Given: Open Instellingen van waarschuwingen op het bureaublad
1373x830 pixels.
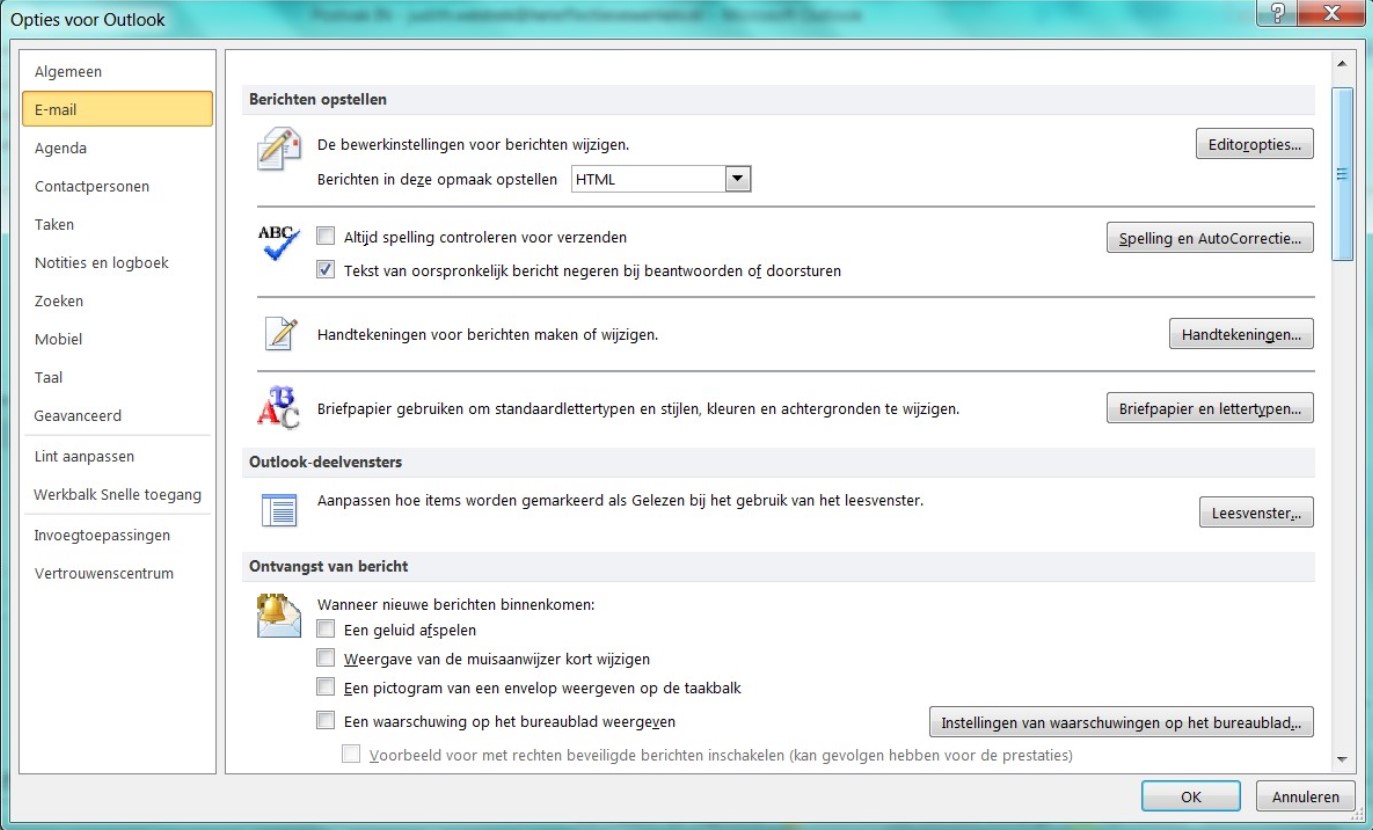Looking at the screenshot, I should pos(1121,721).
